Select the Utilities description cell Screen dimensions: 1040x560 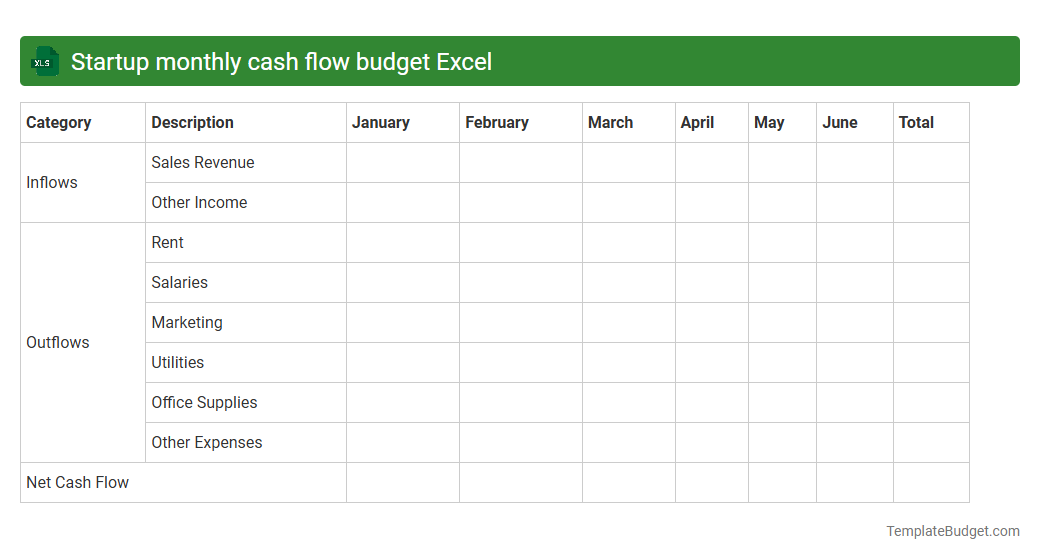tap(245, 362)
